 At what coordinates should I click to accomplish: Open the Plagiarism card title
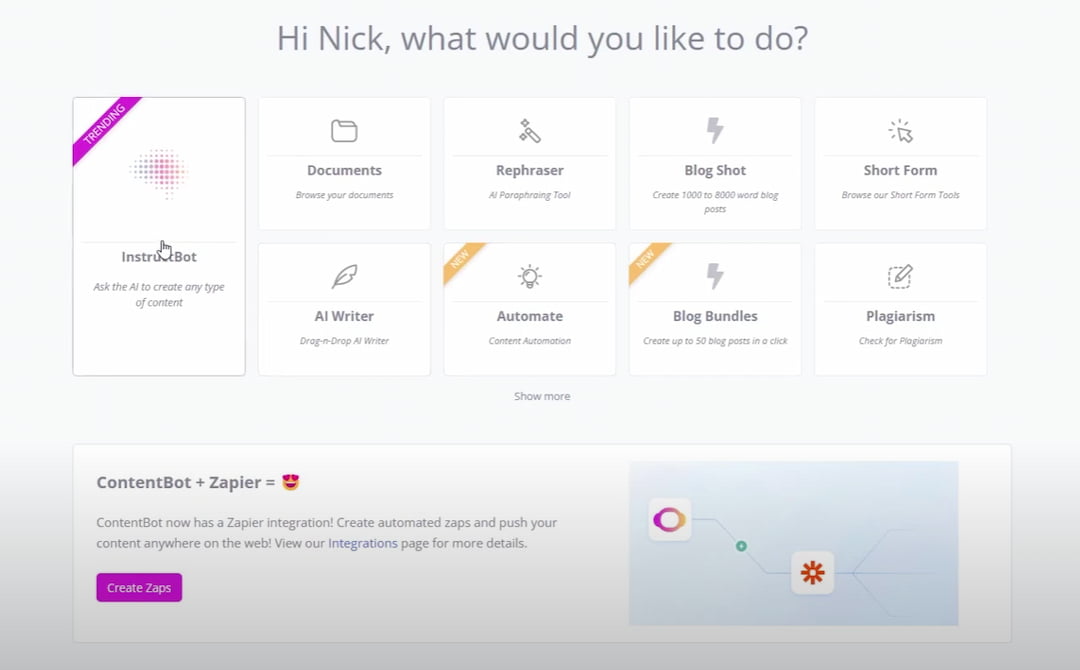(x=900, y=316)
